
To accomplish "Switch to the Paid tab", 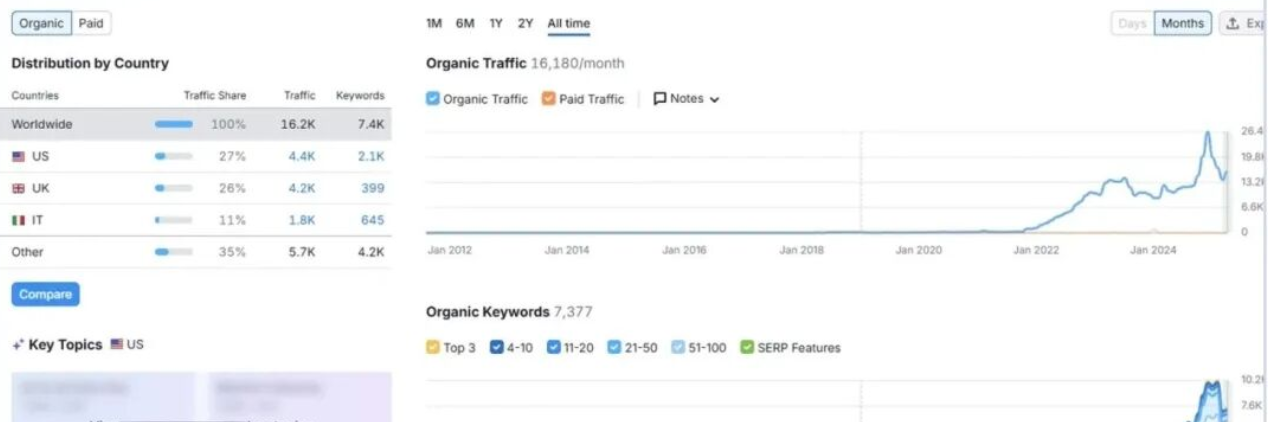I will (x=91, y=23).
